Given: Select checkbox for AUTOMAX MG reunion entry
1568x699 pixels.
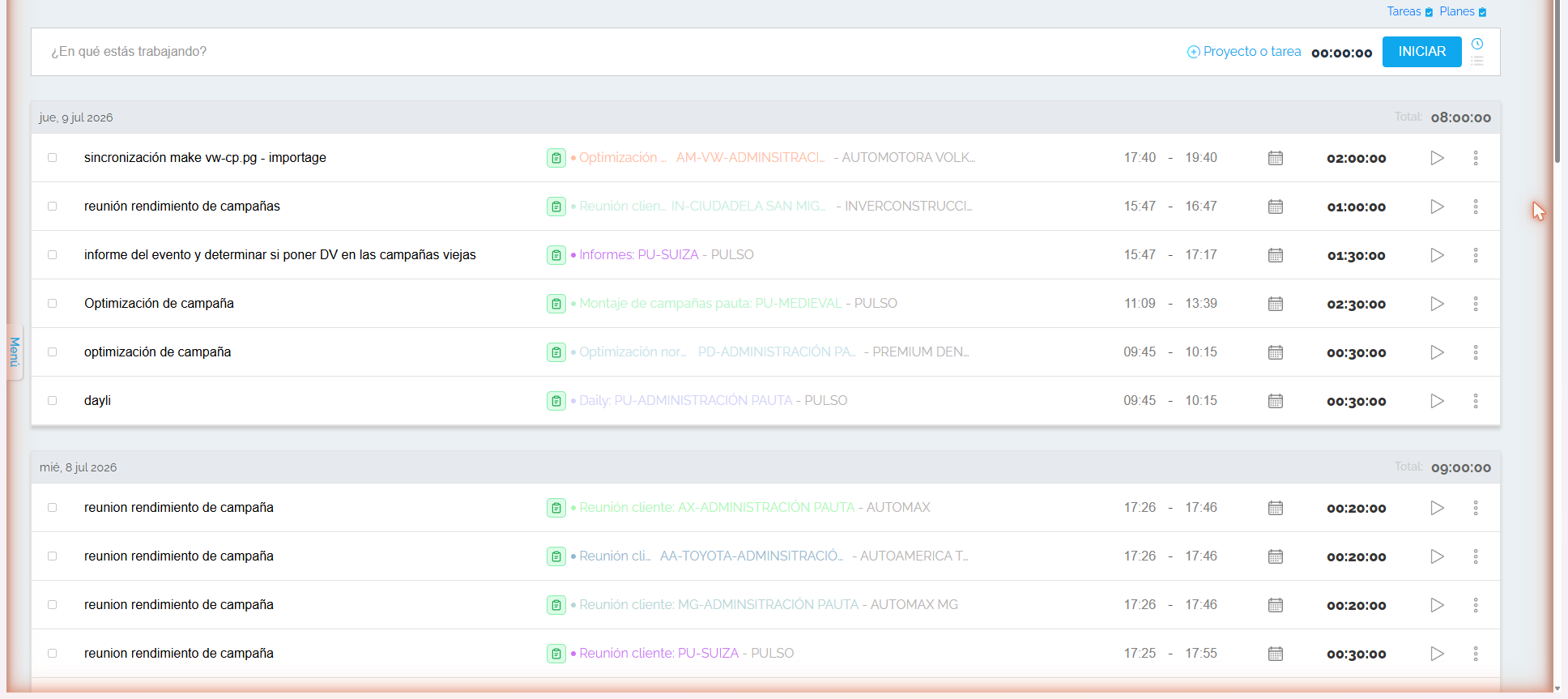Looking at the screenshot, I should click(52, 605).
